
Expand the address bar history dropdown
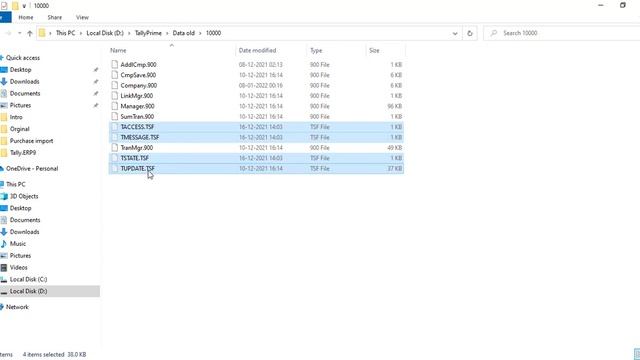point(455,33)
